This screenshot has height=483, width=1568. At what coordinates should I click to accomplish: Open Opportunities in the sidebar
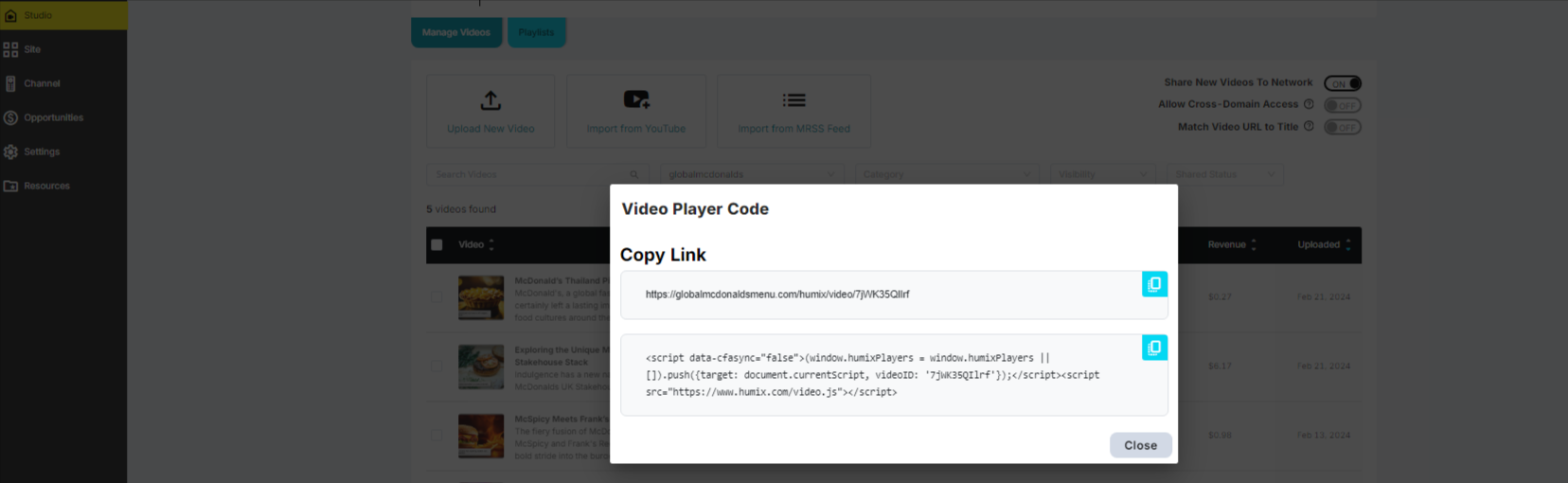[x=53, y=117]
